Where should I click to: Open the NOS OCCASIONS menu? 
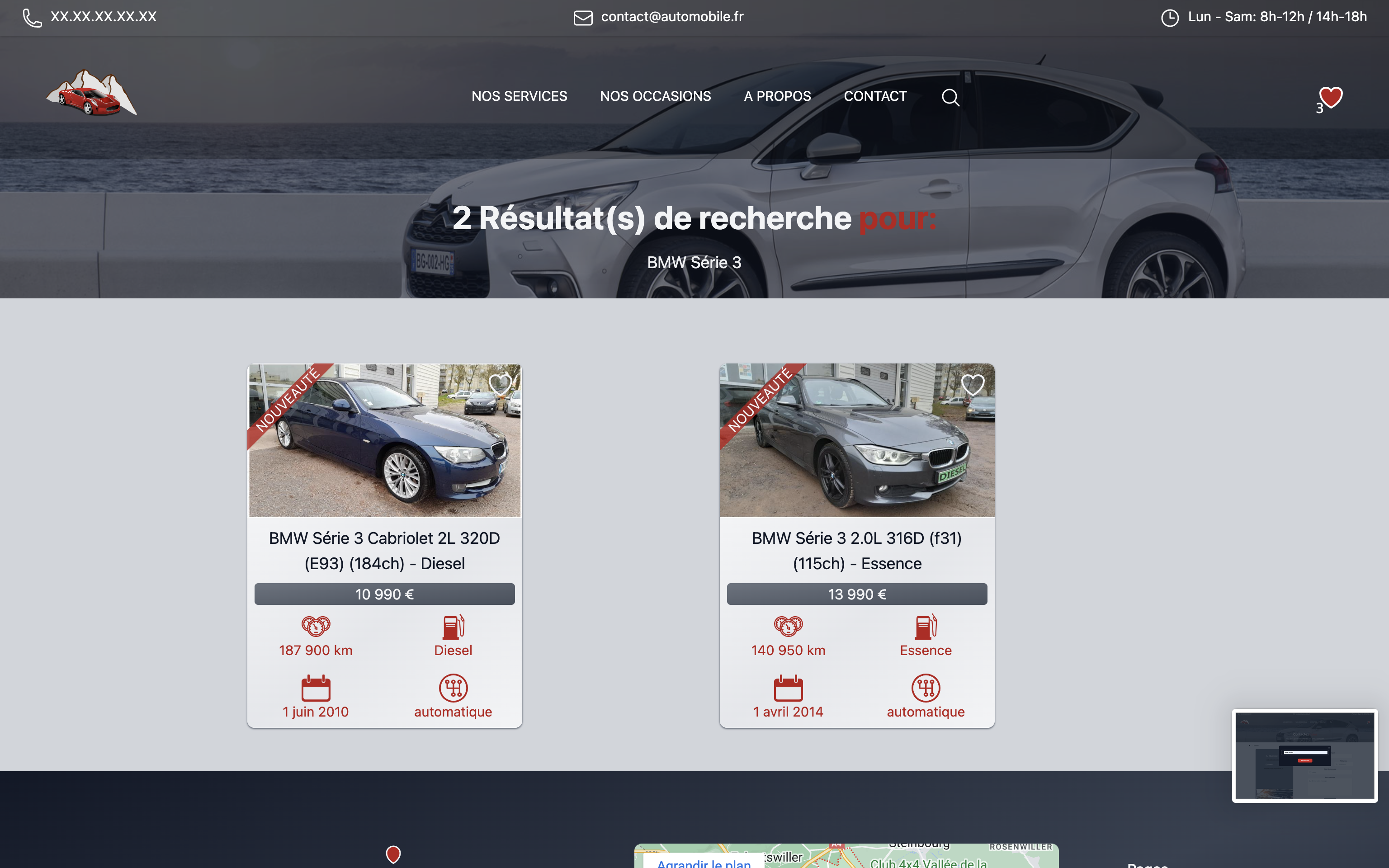tap(656, 96)
